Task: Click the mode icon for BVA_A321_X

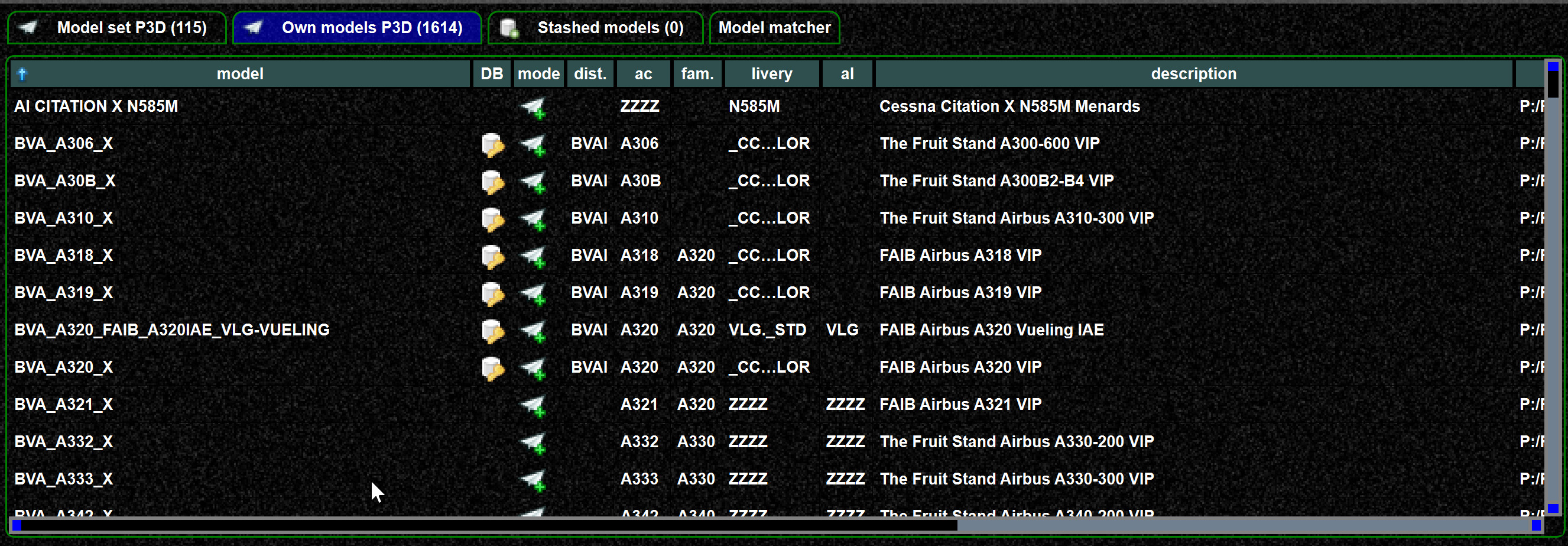Action: tap(533, 405)
